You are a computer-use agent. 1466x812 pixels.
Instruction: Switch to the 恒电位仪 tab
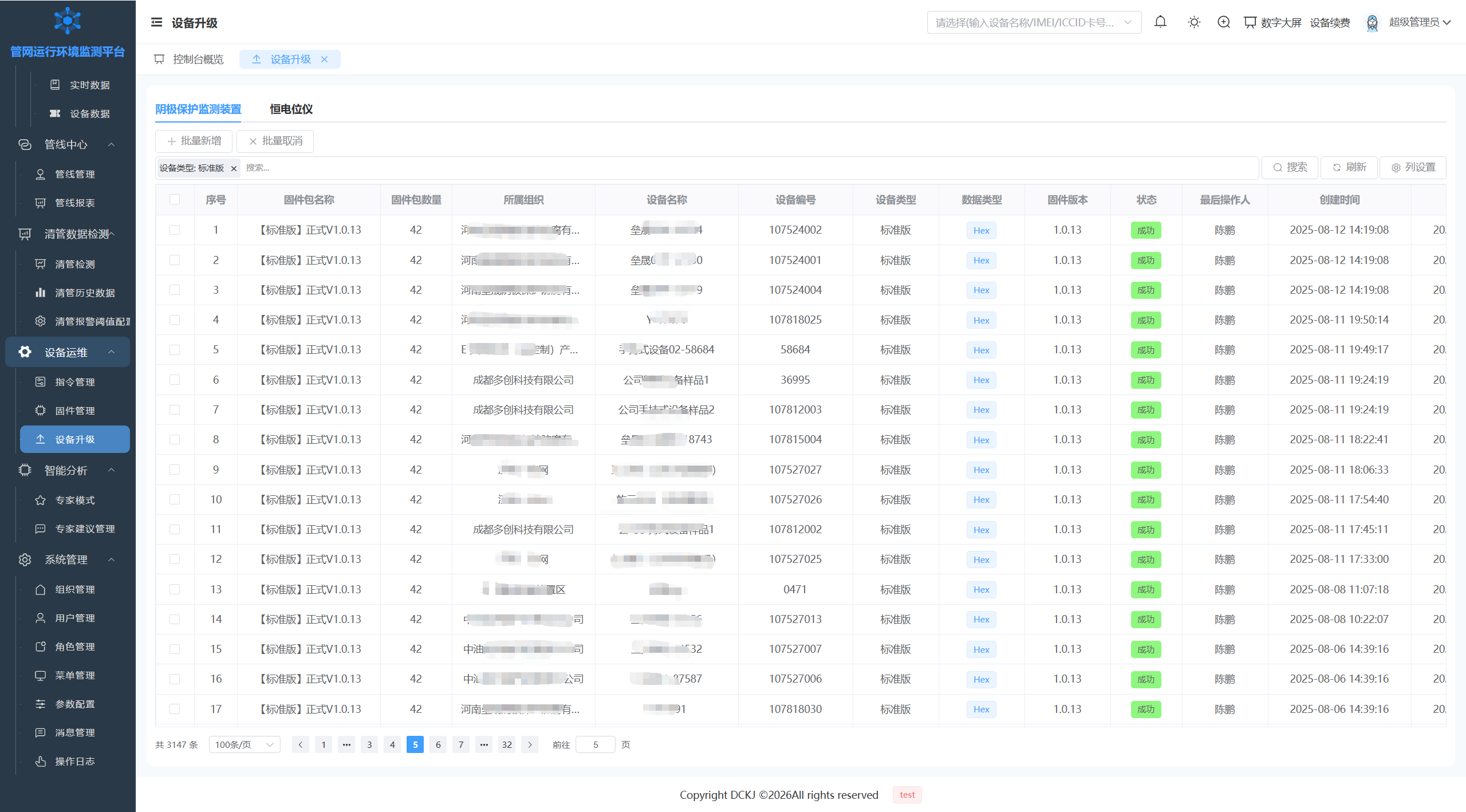[x=291, y=109]
